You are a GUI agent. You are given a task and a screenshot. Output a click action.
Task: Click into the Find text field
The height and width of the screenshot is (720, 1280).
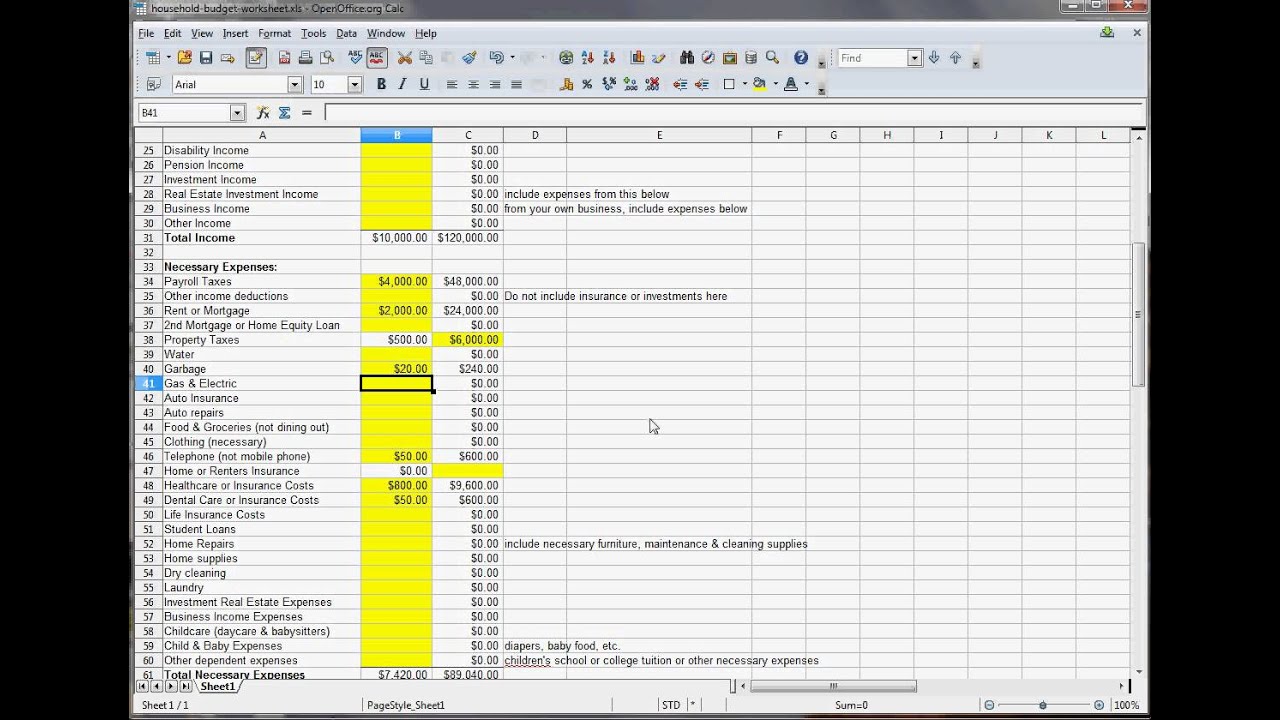point(872,58)
